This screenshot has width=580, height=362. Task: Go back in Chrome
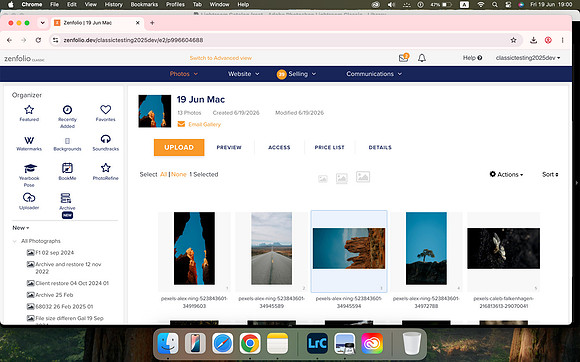pyautogui.click(x=10, y=40)
